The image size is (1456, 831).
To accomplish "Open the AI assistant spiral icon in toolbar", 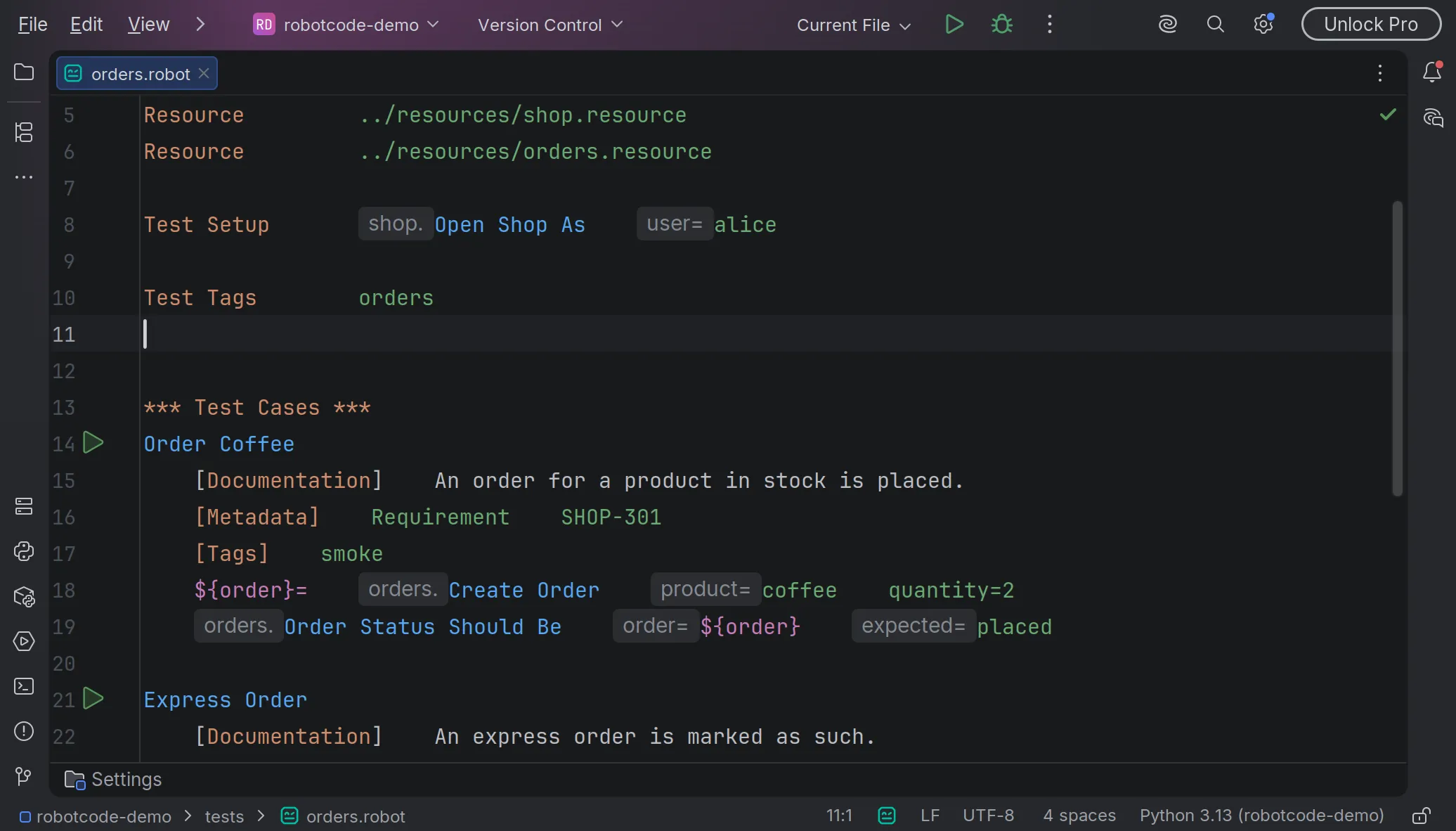I will pyautogui.click(x=1167, y=25).
